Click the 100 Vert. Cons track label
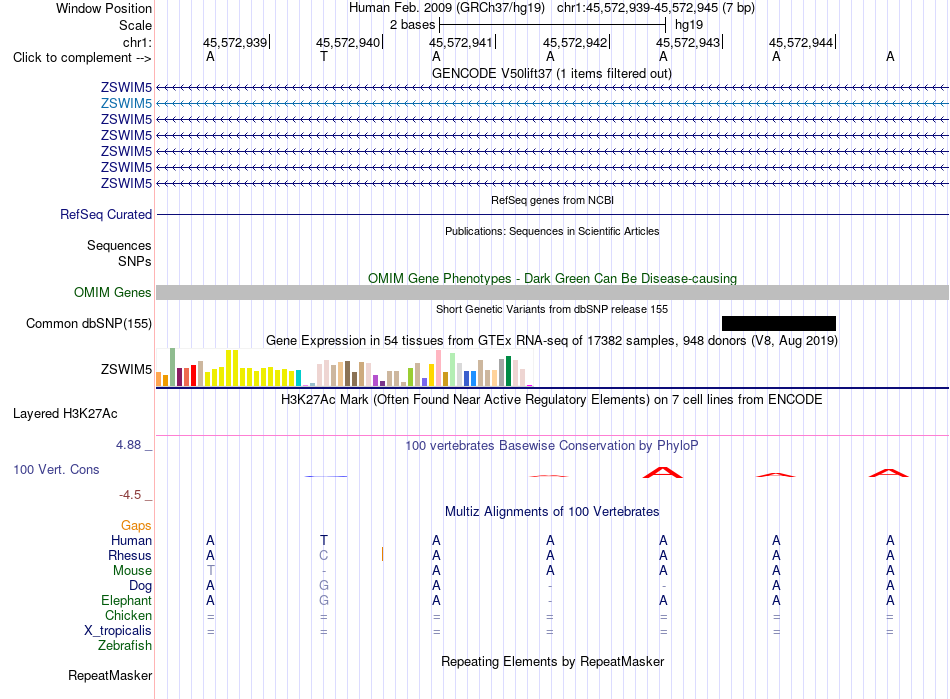Screen dimensions: 950x699 pyautogui.click(x=56, y=469)
